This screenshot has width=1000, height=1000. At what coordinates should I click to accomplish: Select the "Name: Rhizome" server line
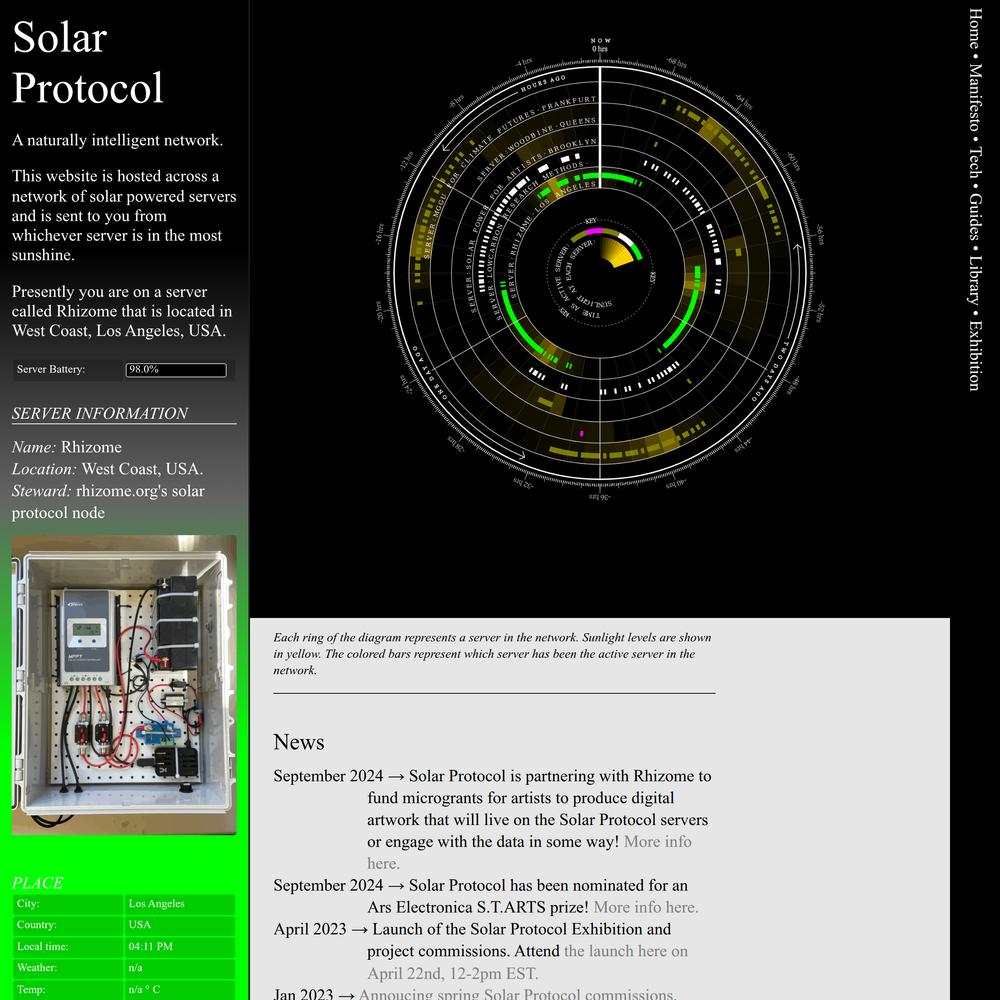67,447
